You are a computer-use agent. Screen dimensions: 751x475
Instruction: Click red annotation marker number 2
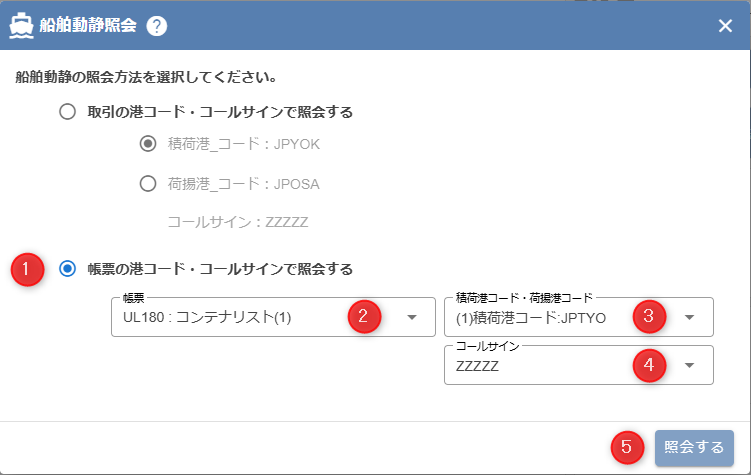[364, 317]
